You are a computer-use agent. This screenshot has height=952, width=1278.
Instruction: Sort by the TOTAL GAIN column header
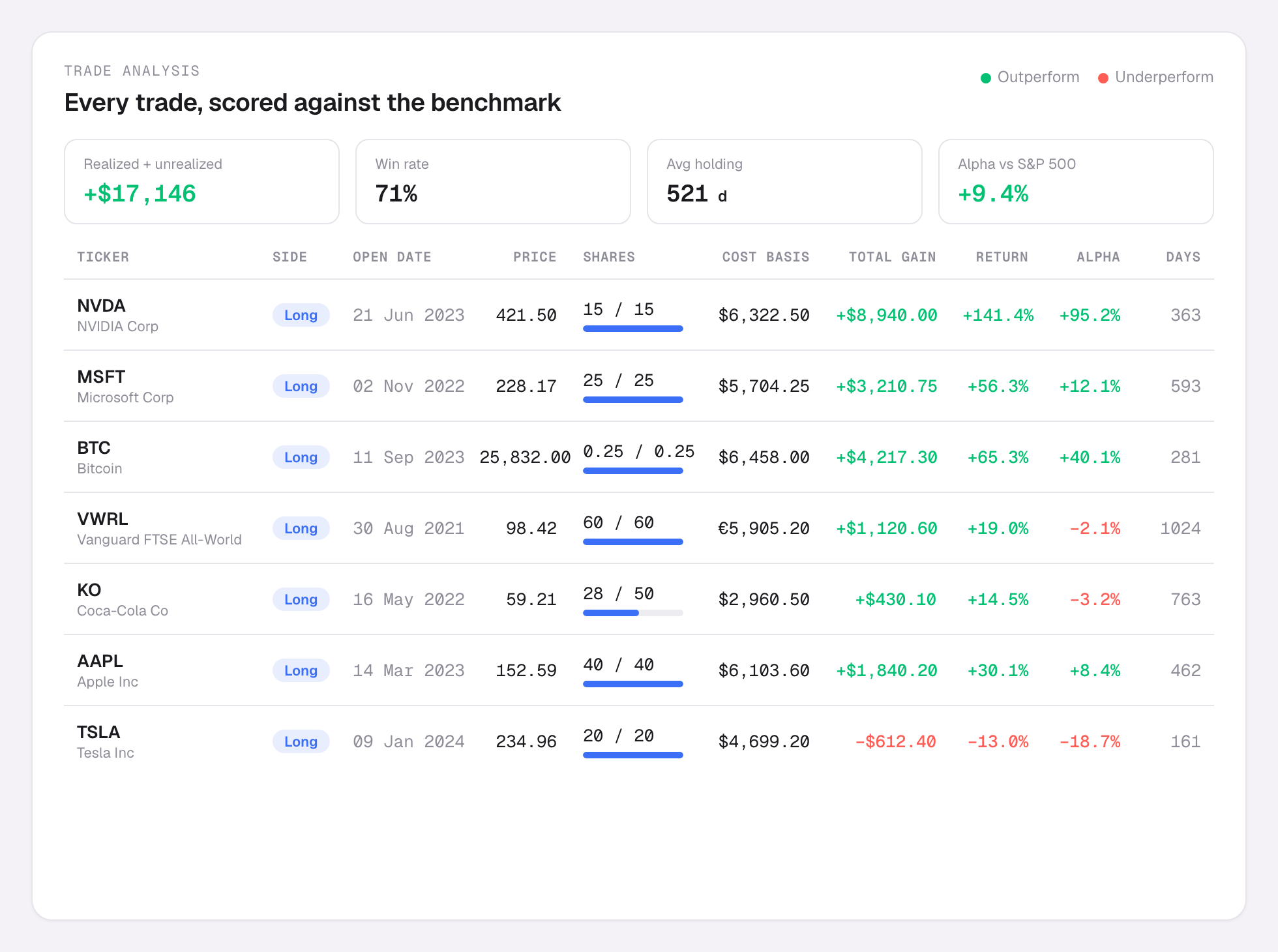(892, 257)
